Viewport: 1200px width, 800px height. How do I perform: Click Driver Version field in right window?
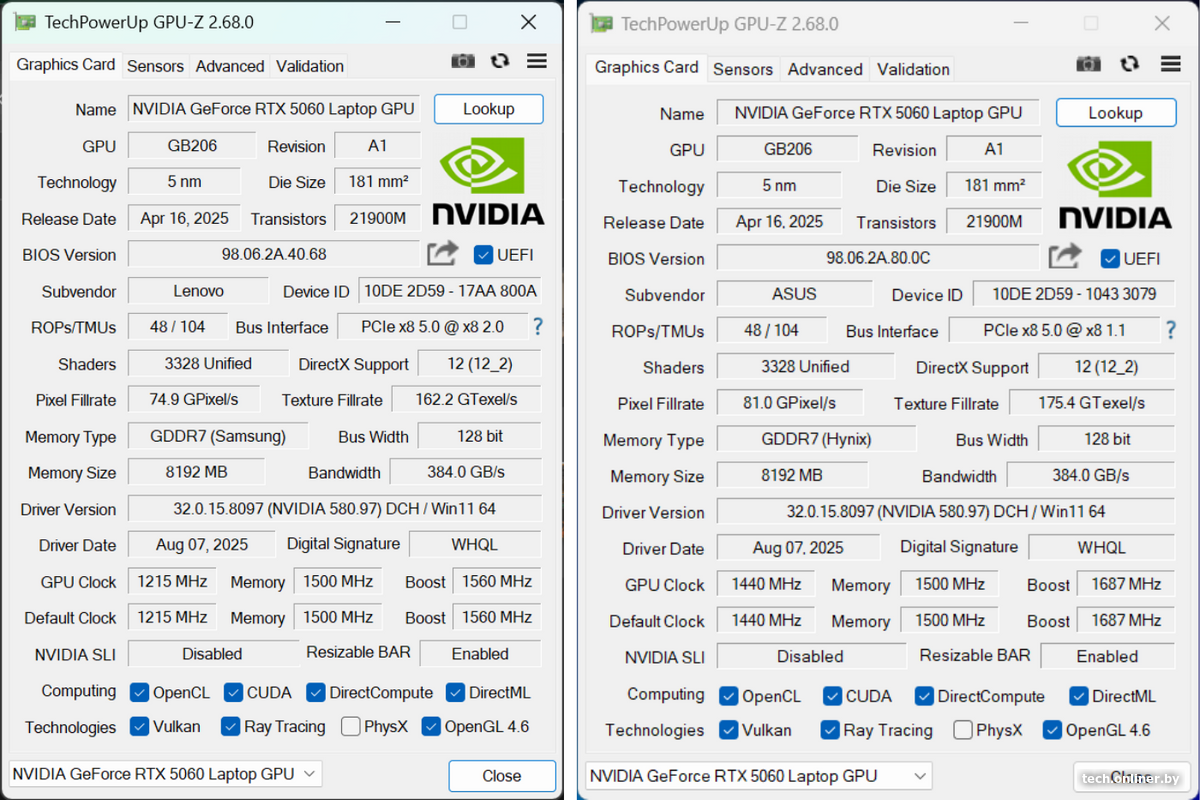(946, 511)
